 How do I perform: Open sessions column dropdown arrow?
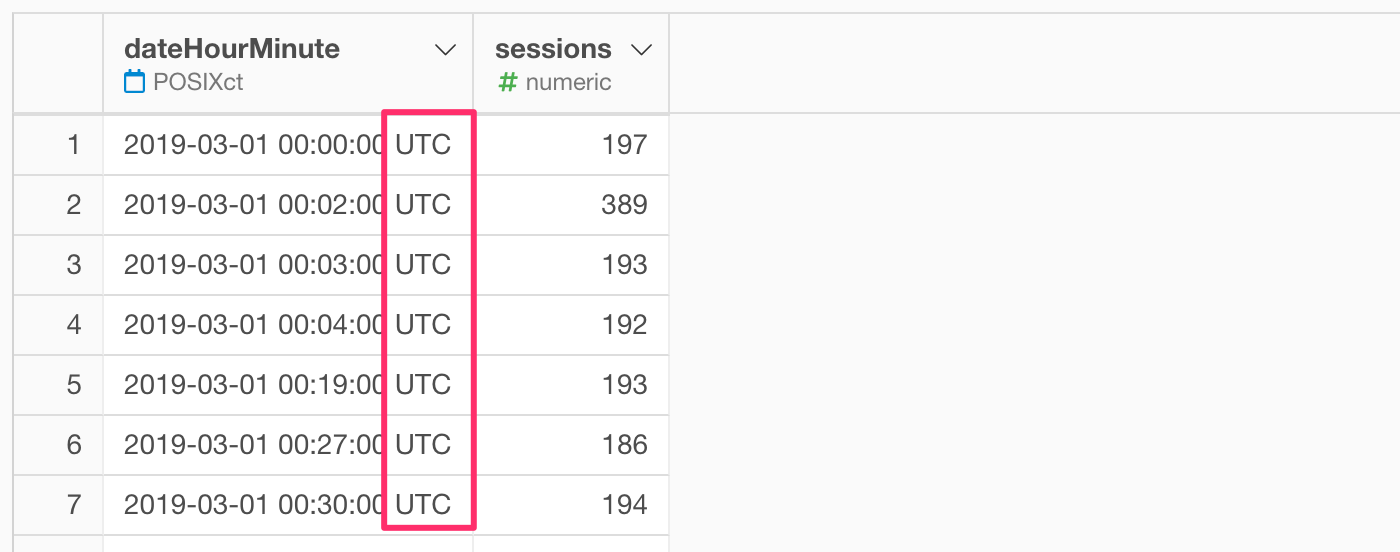tap(641, 50)
